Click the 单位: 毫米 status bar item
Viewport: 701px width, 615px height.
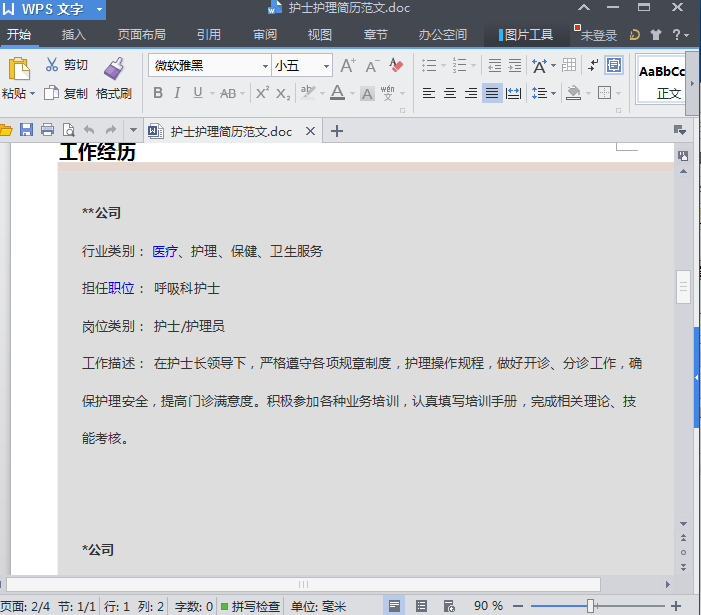[x=318, y=607]
